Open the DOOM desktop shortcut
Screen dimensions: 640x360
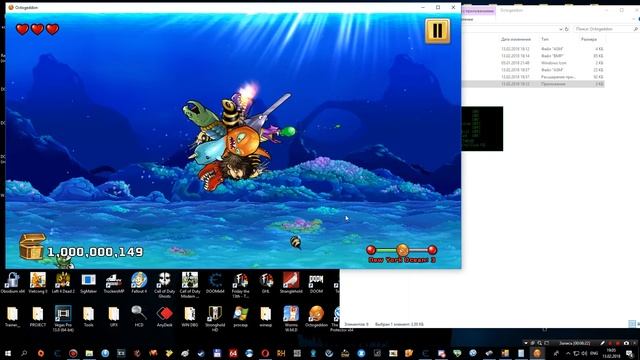[x=316, y=283]
